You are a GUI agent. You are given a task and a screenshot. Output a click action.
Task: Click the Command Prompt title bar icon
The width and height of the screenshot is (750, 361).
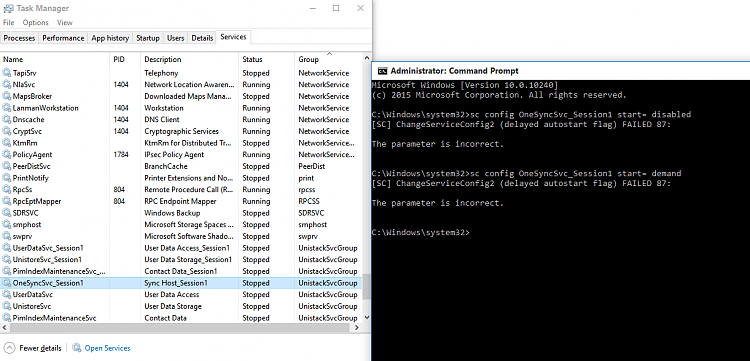tap(382, 71)
